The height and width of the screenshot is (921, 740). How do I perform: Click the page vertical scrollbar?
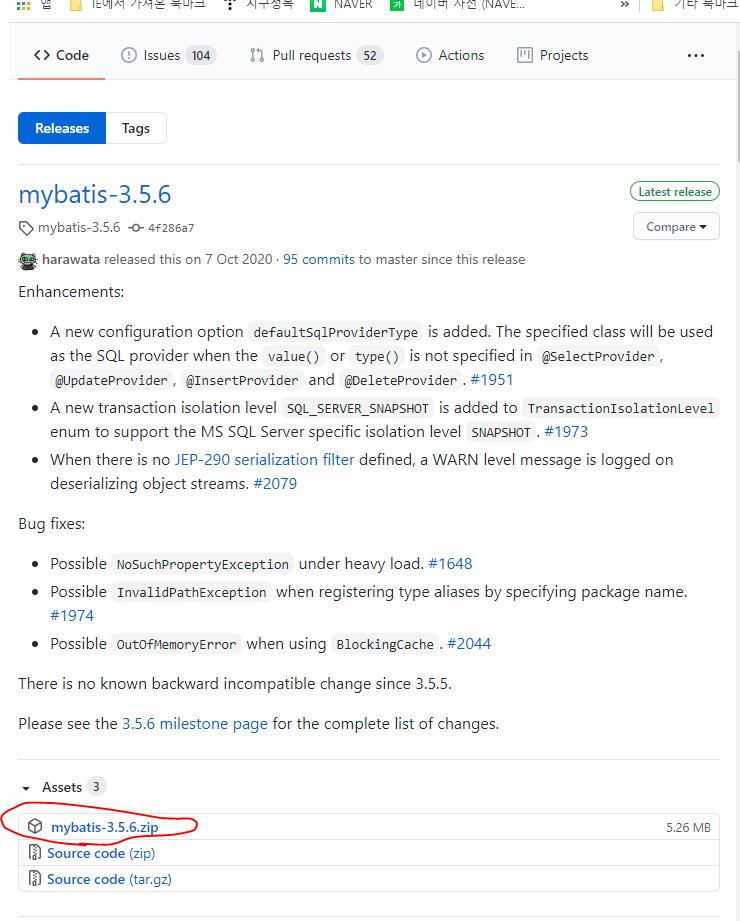(738, 106)
